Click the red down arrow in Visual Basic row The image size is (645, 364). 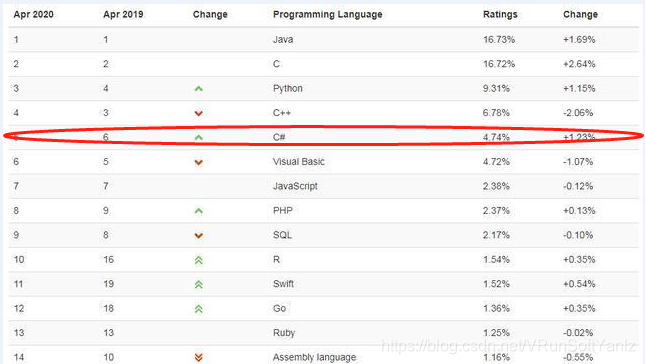199,162
